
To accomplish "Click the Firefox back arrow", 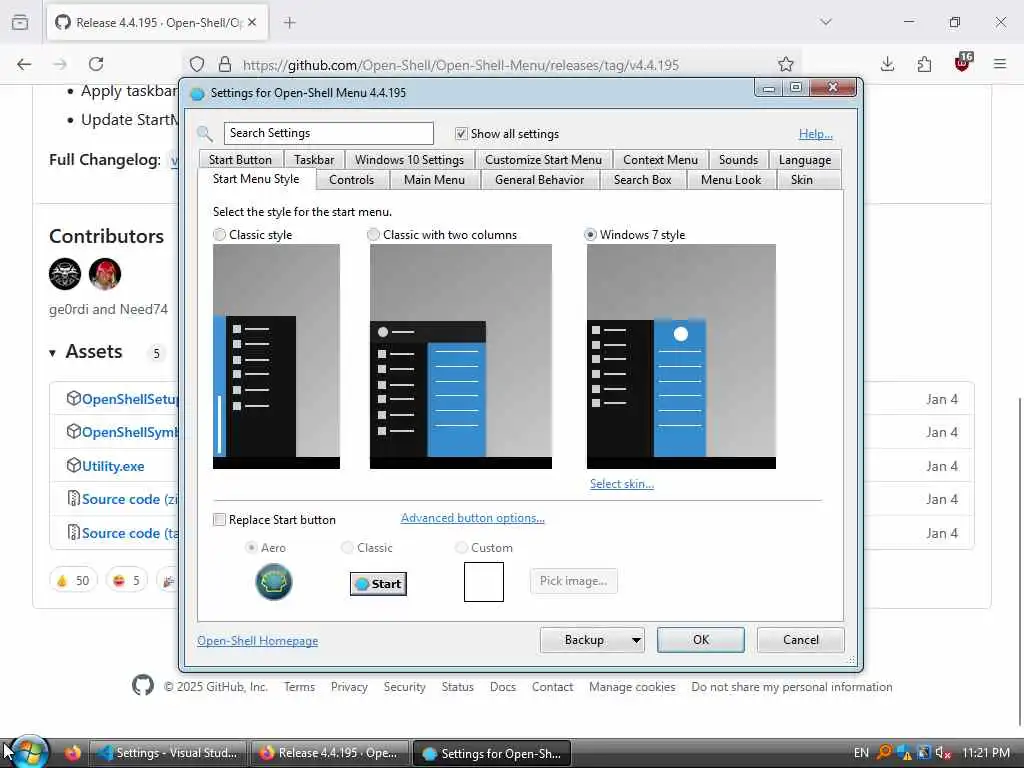I will 24,64.
